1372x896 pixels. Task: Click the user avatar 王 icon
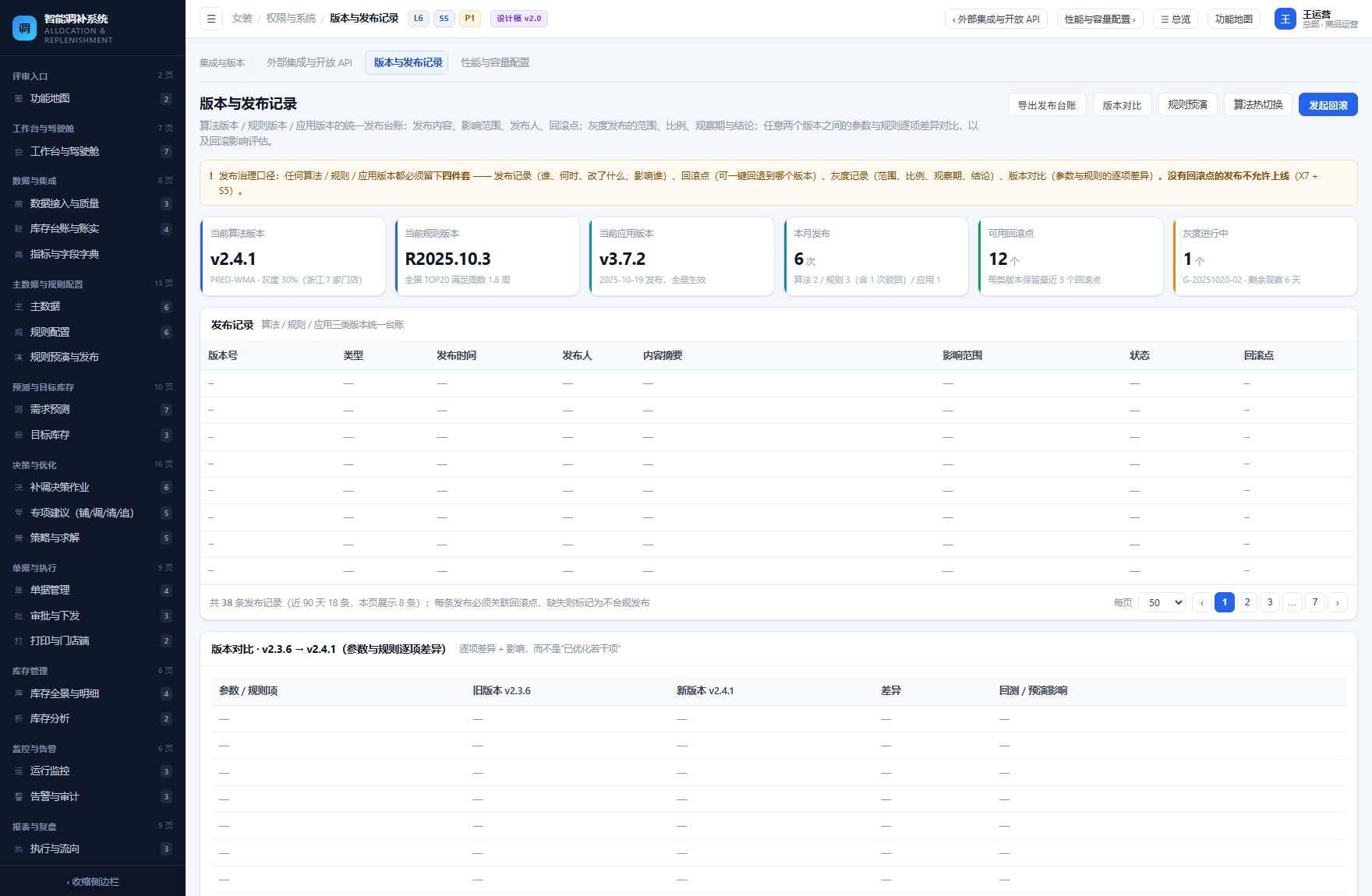[x=1285, y=19]
